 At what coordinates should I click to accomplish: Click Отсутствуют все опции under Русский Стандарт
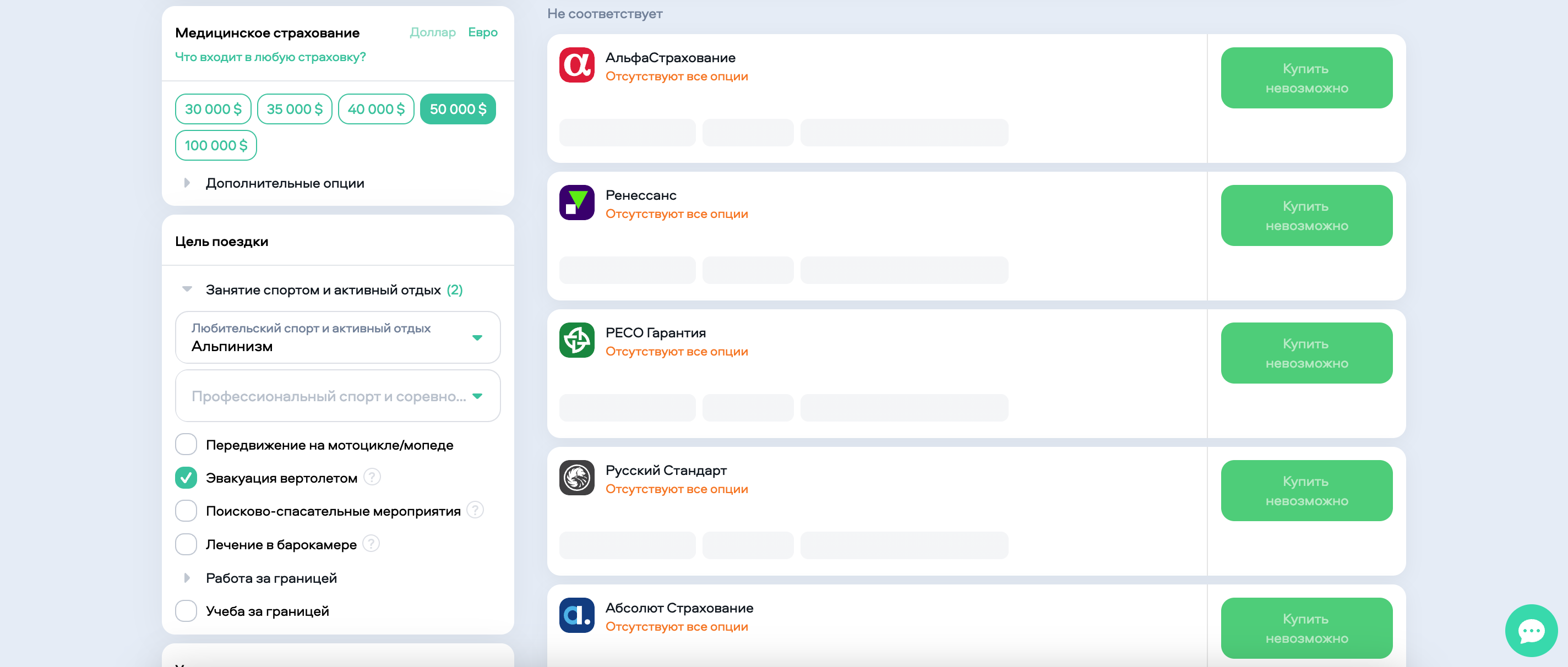click(x=677, y=489)
